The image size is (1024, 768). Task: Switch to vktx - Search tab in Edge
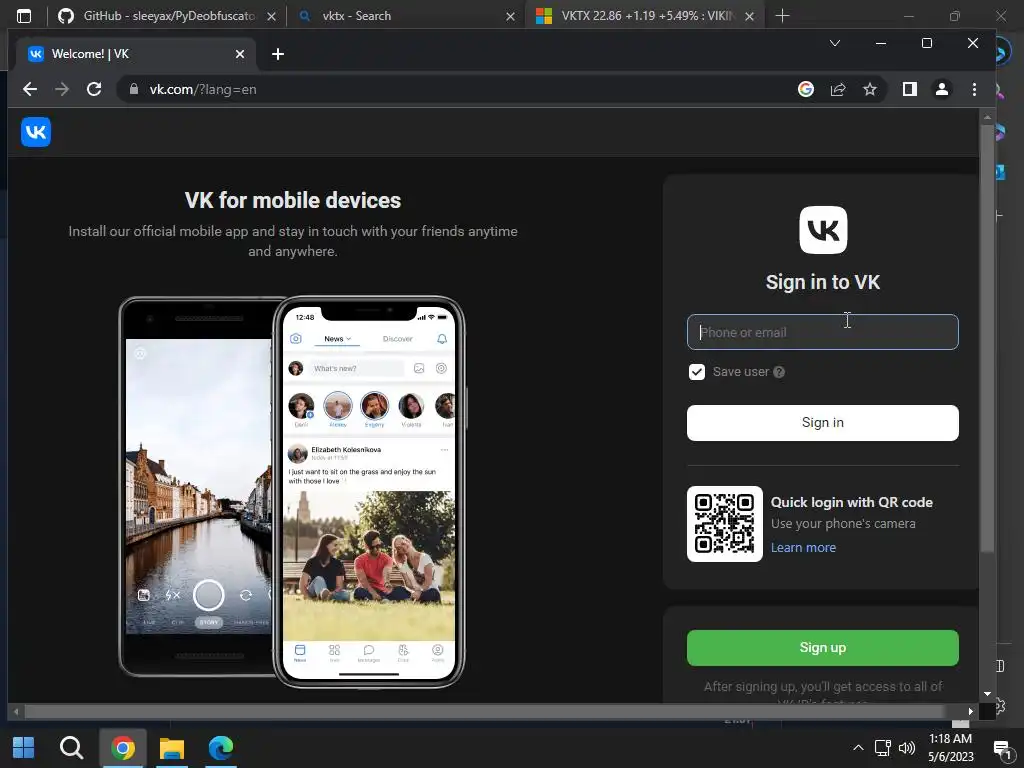tap(405, 16)
